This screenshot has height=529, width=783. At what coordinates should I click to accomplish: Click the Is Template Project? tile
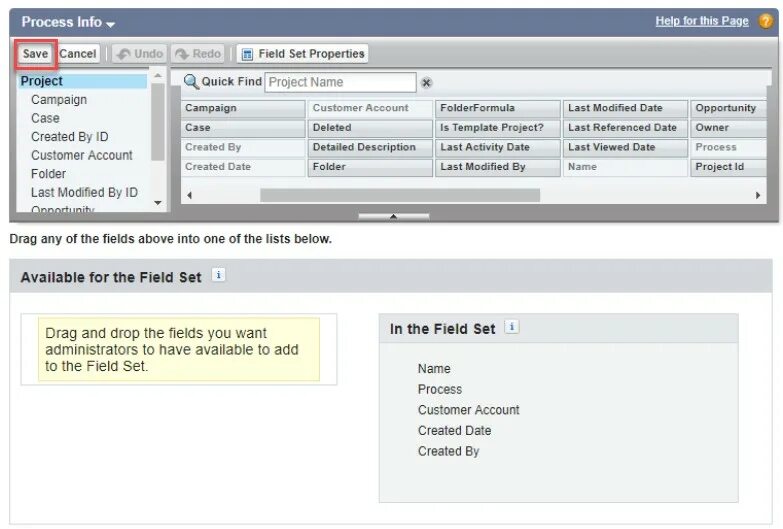tap(498, 128)
